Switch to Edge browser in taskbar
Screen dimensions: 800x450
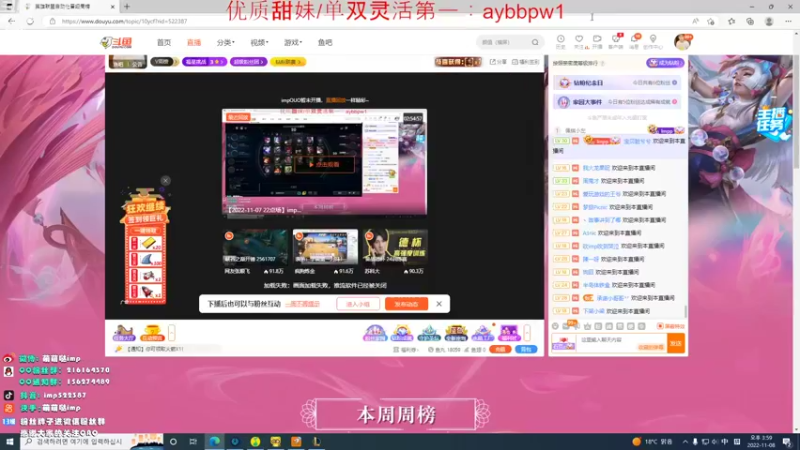click(214, 442)
